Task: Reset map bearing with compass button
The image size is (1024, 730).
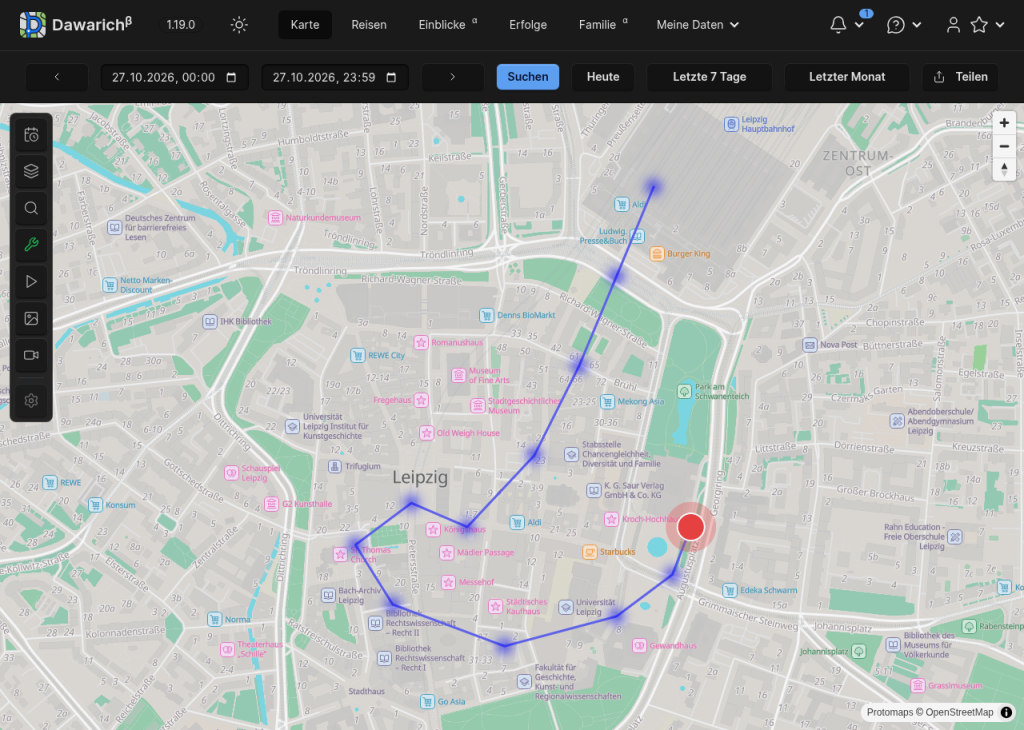Action: click(x=1004, y=170)
